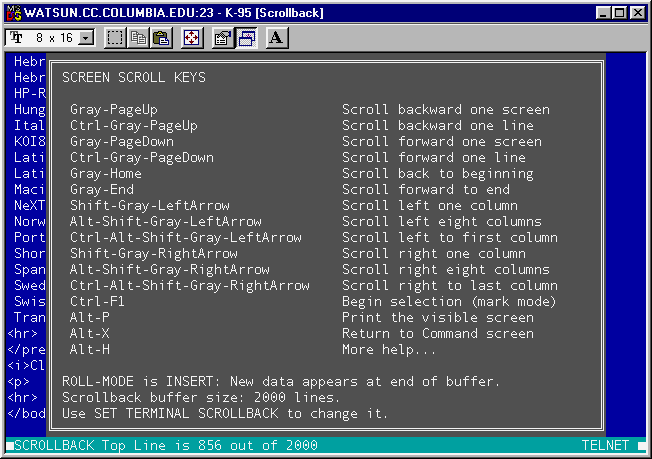Image resolution: width=652 pixels, height=459 pixels.
Task: Click the 'KOI8' line behind the help box
Action: (30, 142)
